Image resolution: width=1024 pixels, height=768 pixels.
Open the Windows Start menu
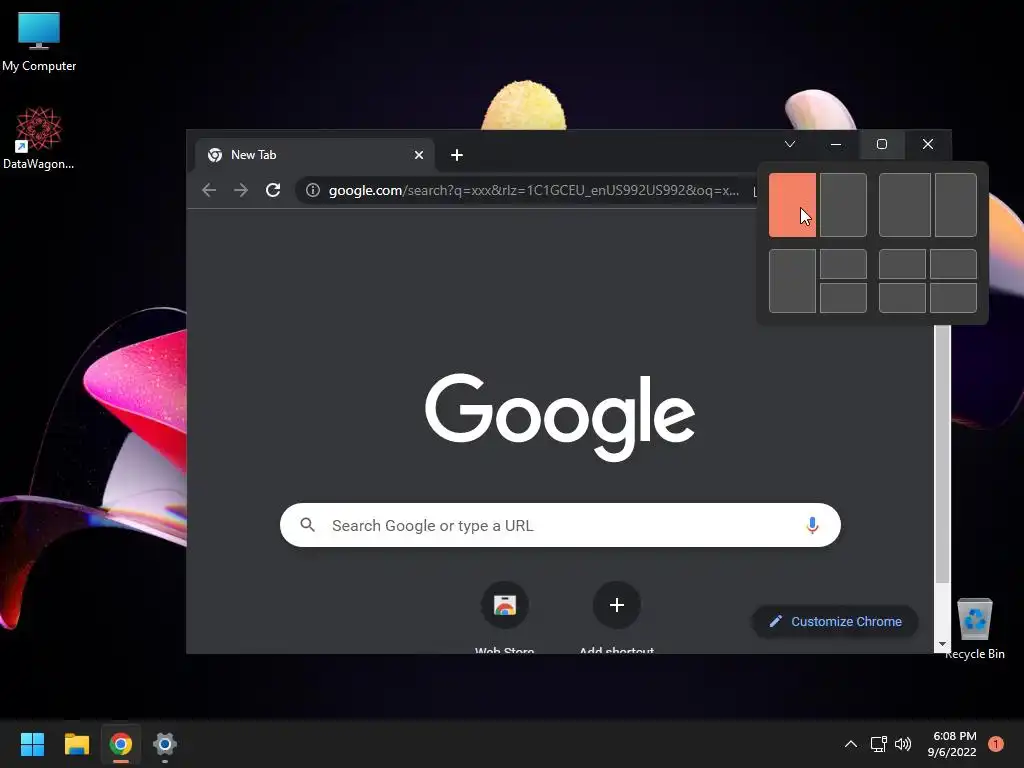(x=32, y=744)
